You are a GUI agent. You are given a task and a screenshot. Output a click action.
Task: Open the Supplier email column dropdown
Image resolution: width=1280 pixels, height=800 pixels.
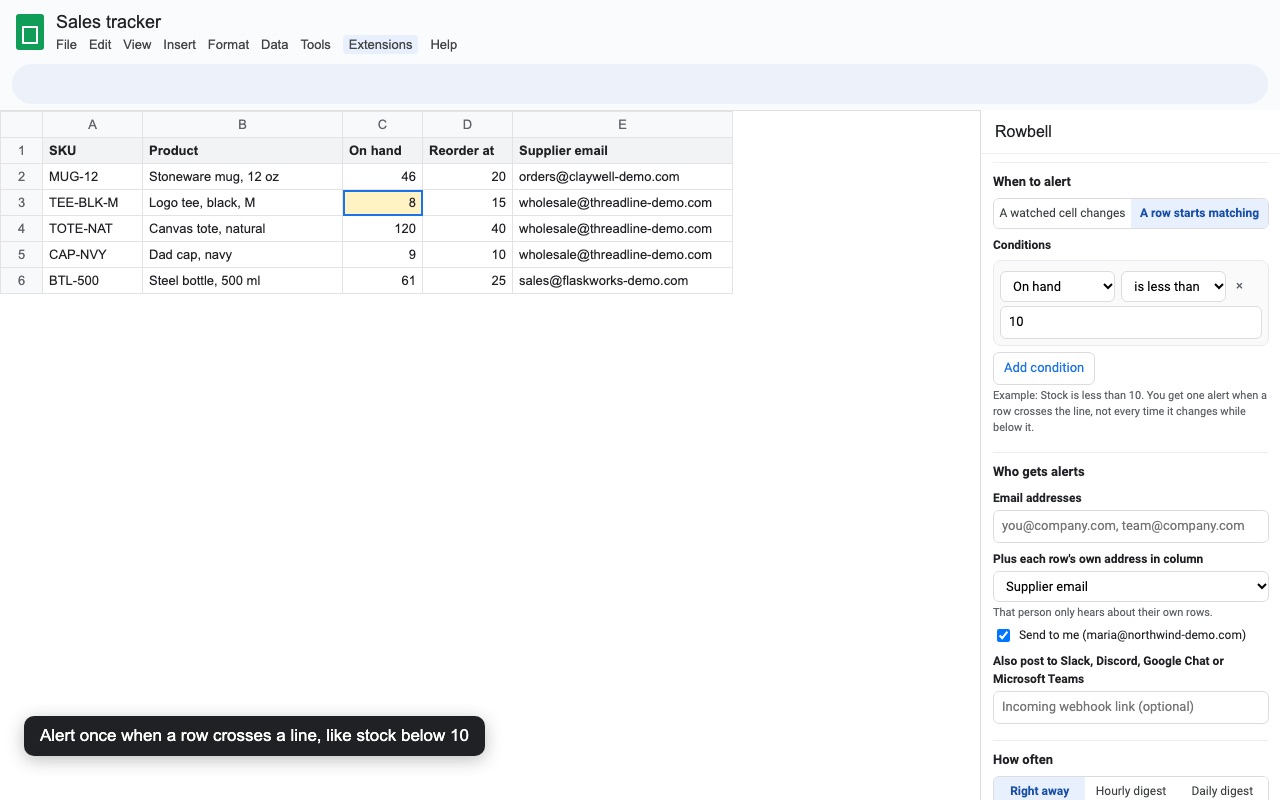[1130, 586]
